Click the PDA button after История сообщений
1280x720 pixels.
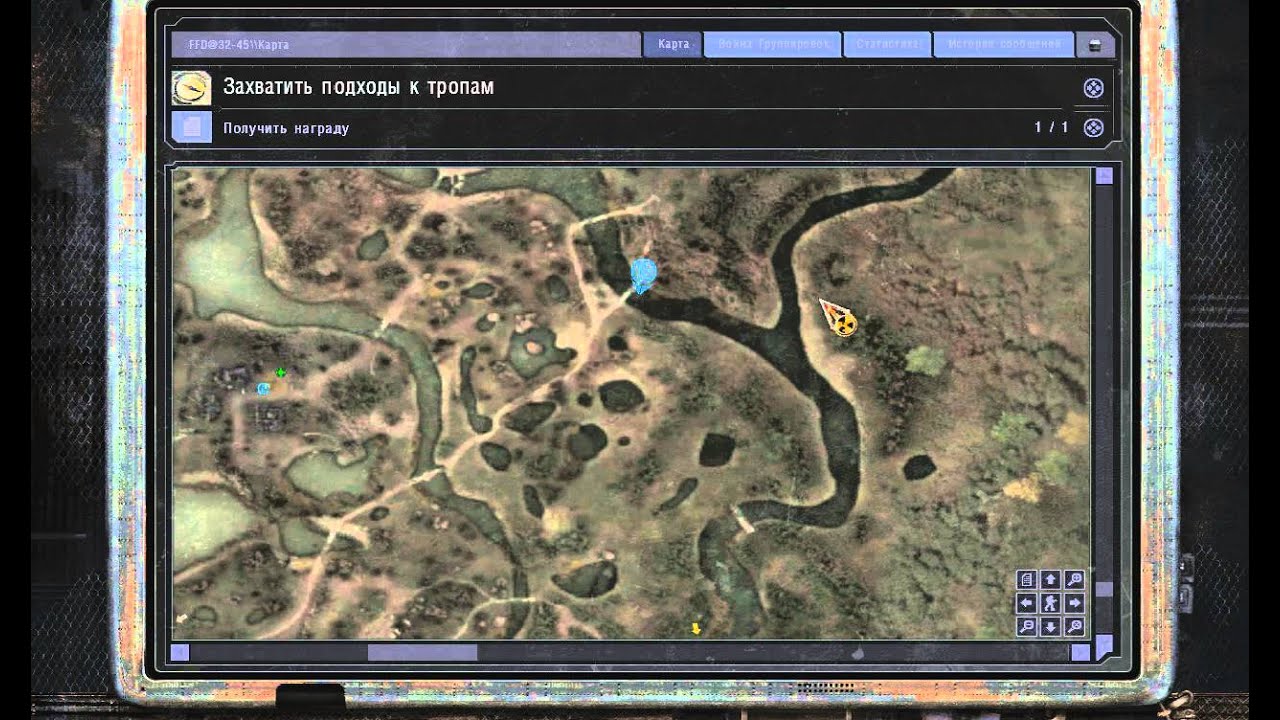click(x=1095, y=45)
